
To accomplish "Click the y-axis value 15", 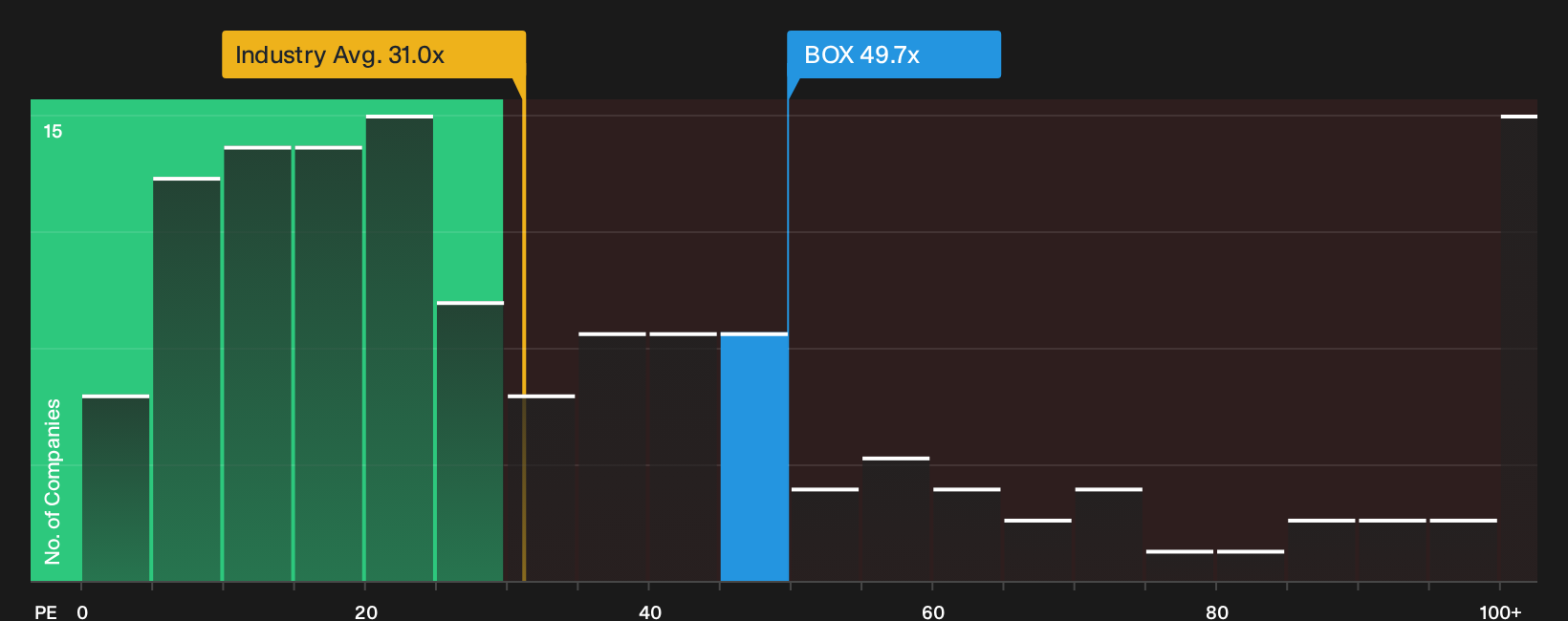I will click(53, 131).
